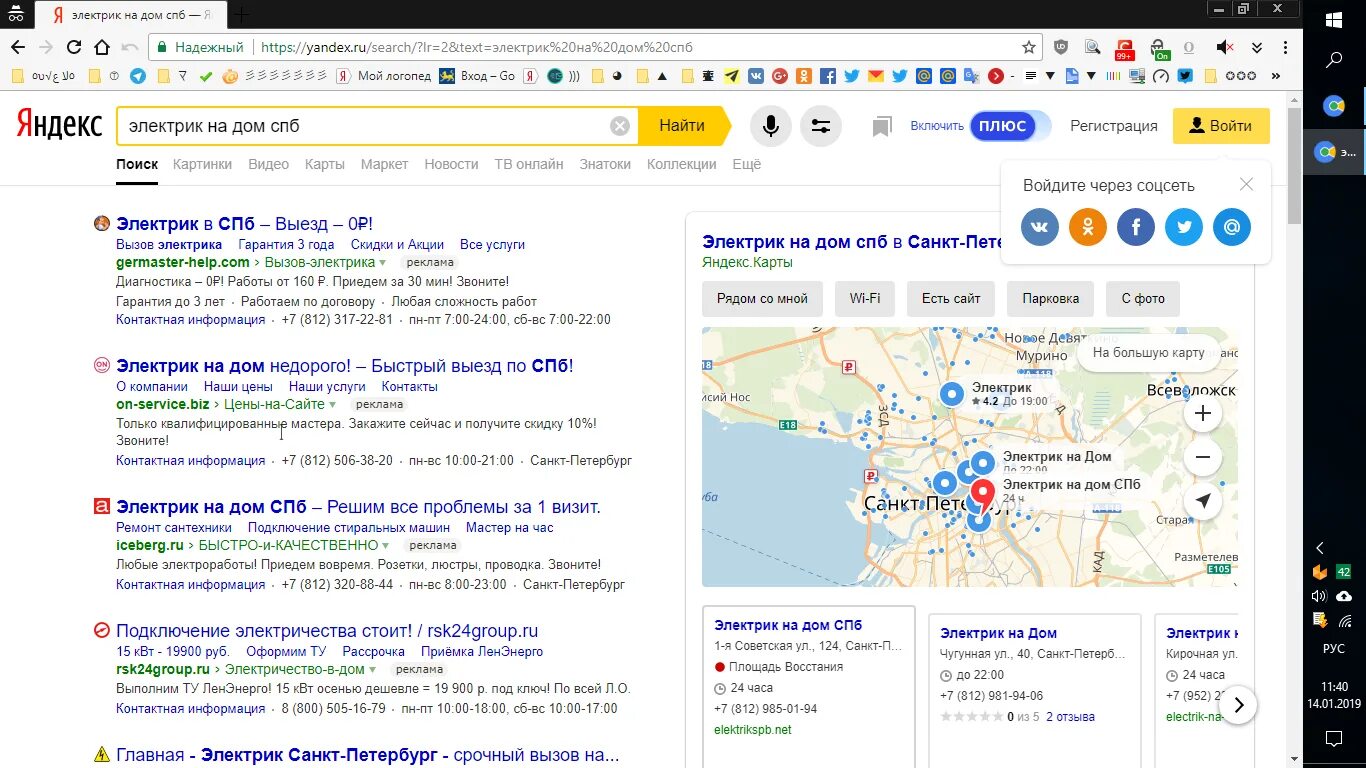Sign in via VK social icon
Image resolution: width=1366 pixels, height=768 pixels.
point(1040,227)
